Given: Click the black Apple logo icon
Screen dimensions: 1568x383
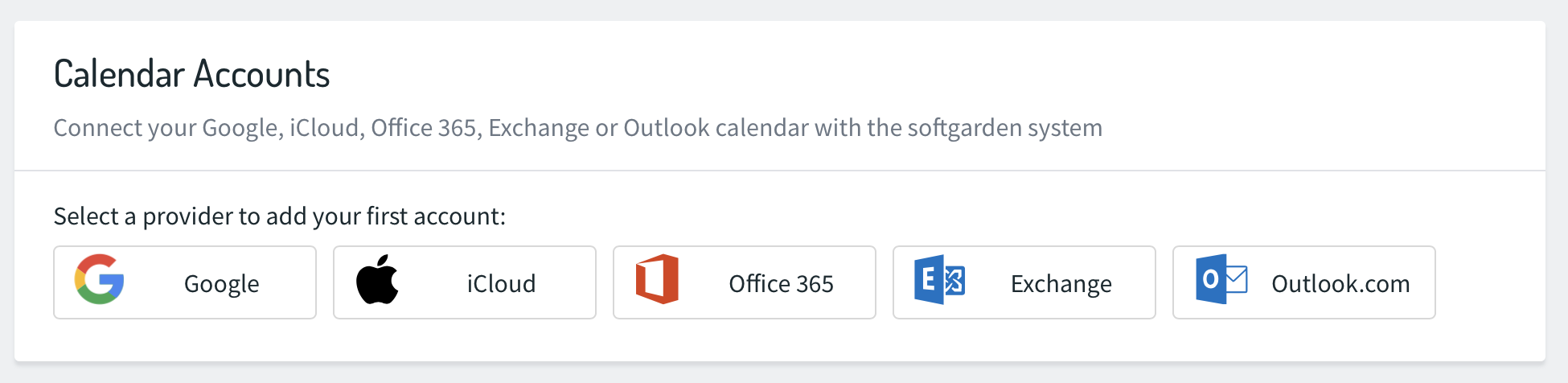Looking at the screenshot, I should coord(377,279).
